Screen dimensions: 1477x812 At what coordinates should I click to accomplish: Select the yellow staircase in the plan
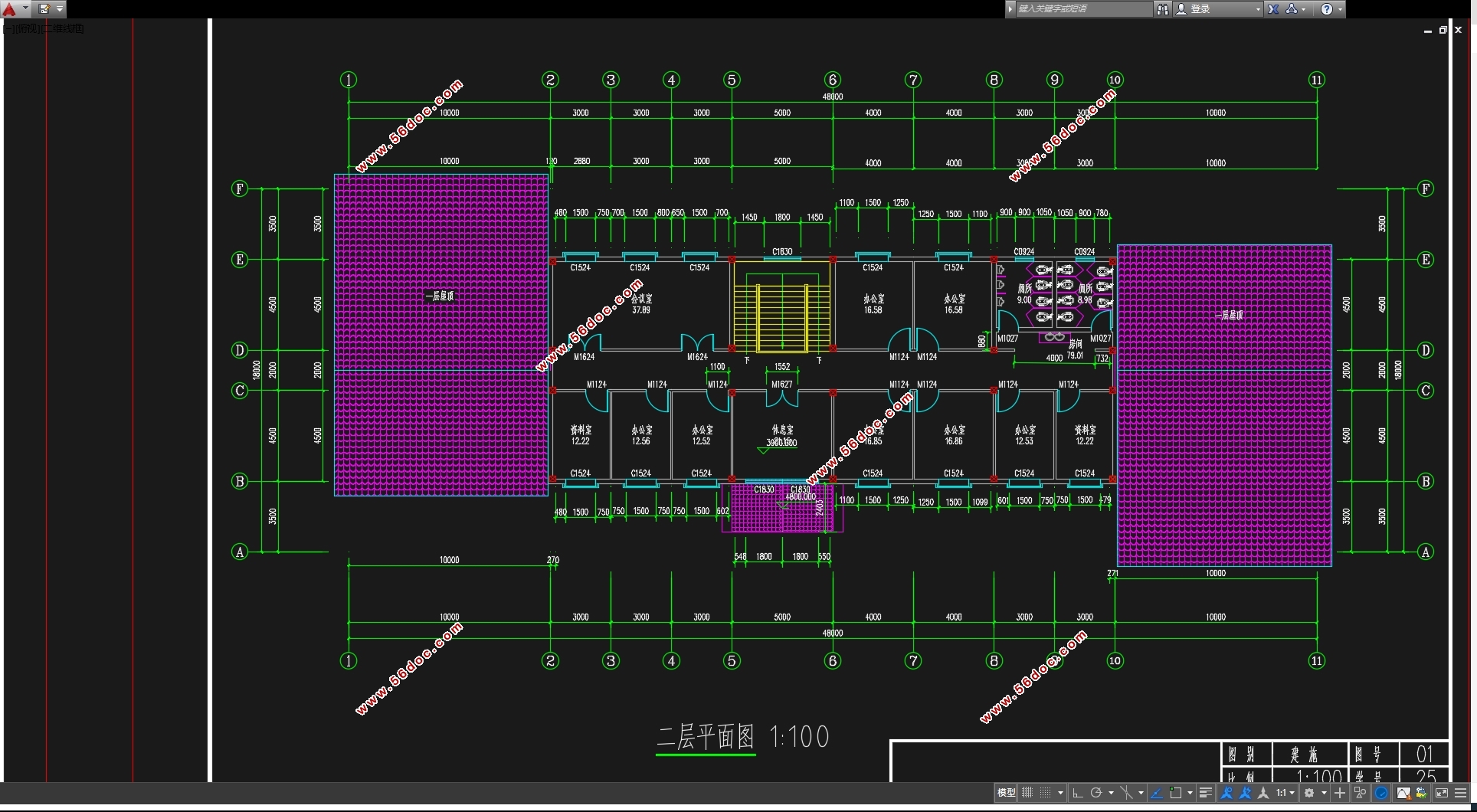tap(781, 306)
